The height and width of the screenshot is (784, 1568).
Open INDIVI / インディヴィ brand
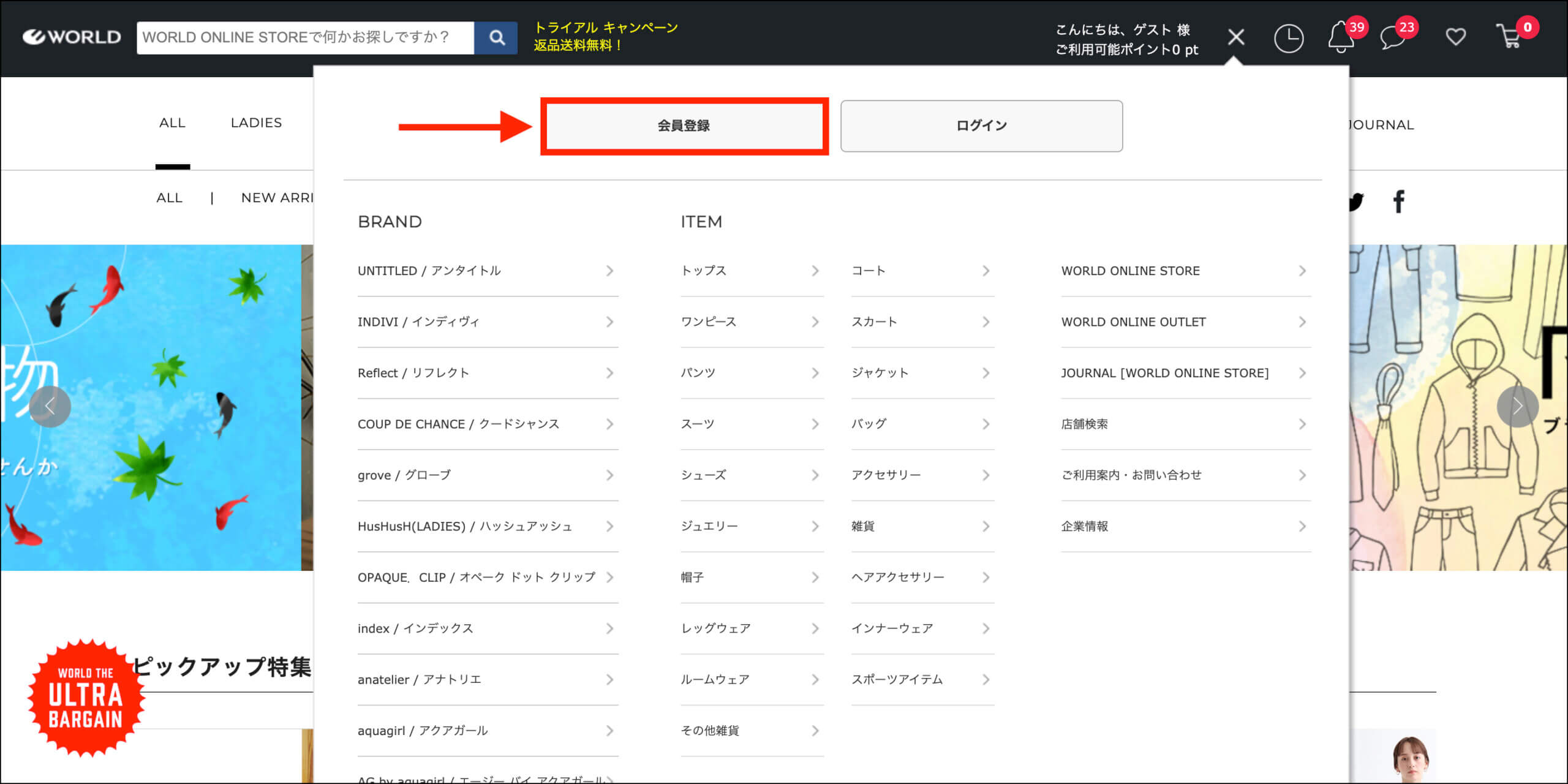tap(488, 322)
